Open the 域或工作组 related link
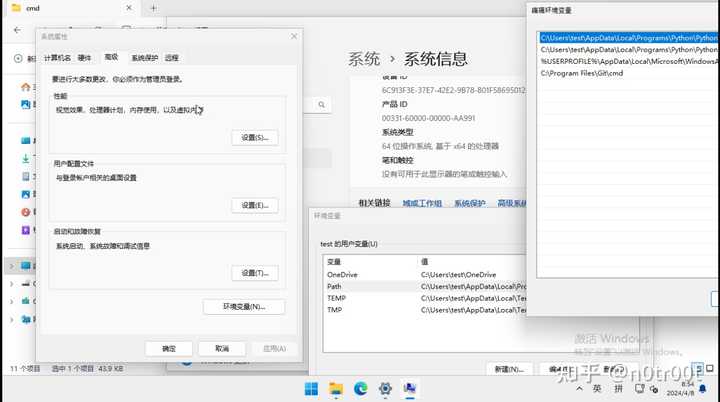Screen dimensions: 720x402 tap(422, 203)
